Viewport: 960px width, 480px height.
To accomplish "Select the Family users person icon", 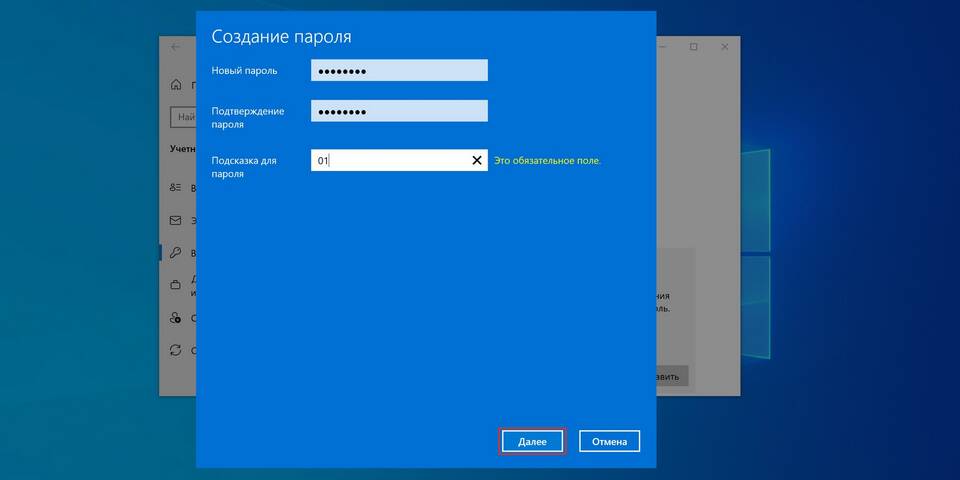I will click(x=176, y=318).
